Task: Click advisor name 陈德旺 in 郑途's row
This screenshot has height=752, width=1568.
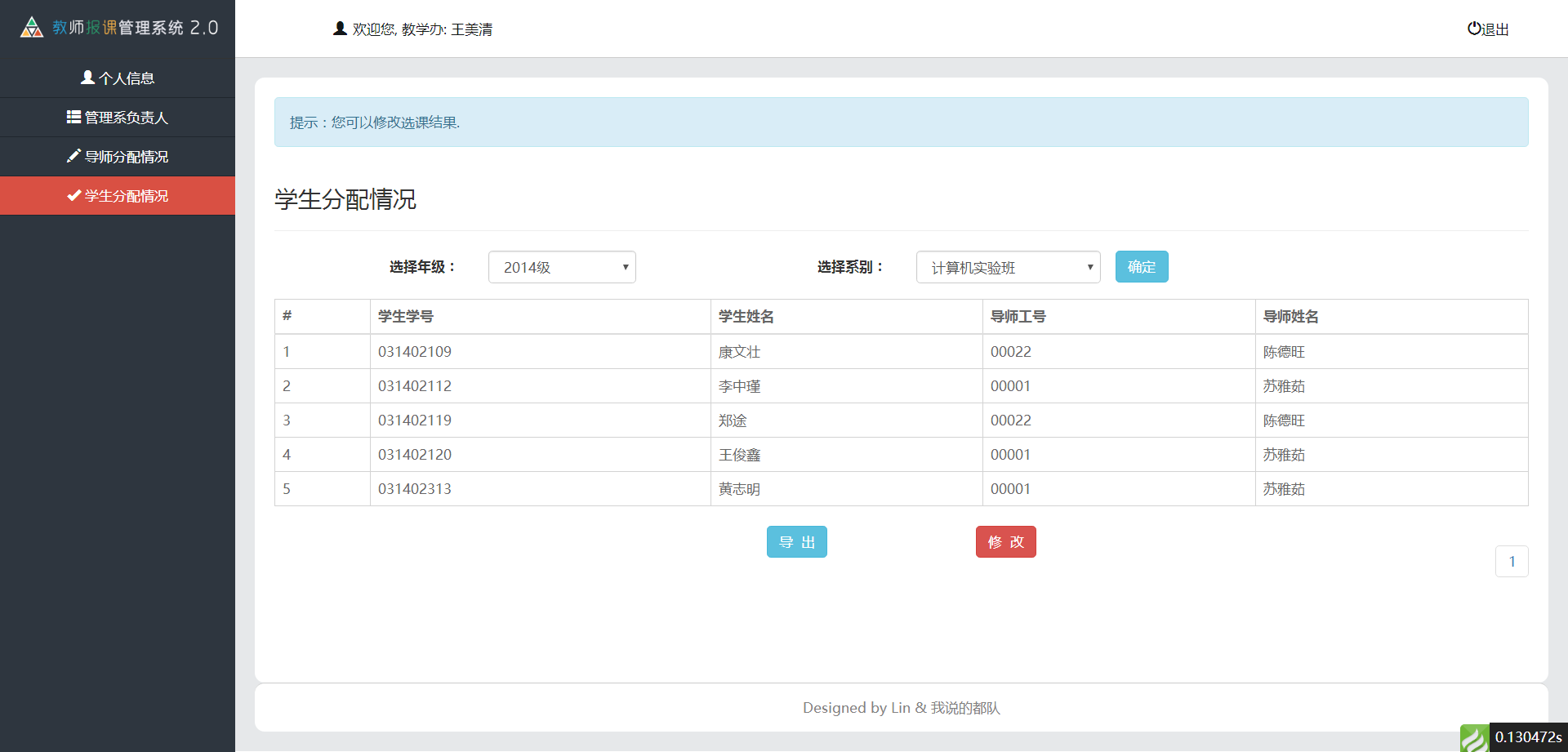Action: click(1284, 420)
